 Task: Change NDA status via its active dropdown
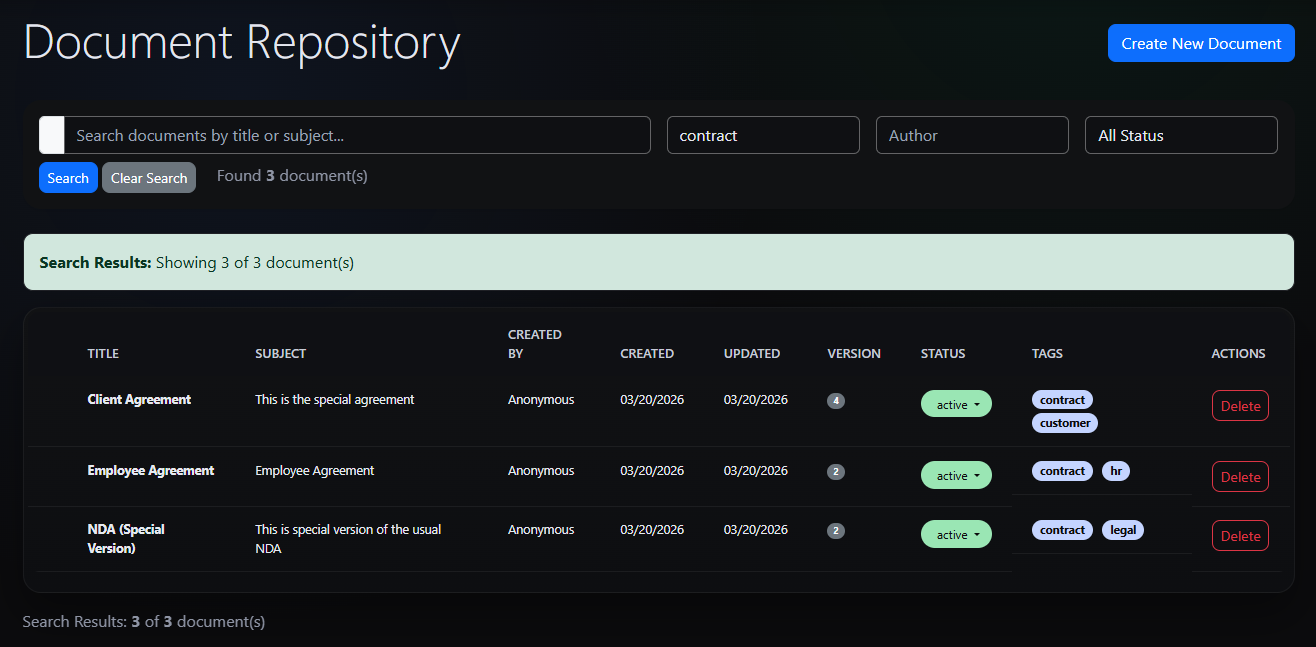pyautogui.click(x=956, y=533)
